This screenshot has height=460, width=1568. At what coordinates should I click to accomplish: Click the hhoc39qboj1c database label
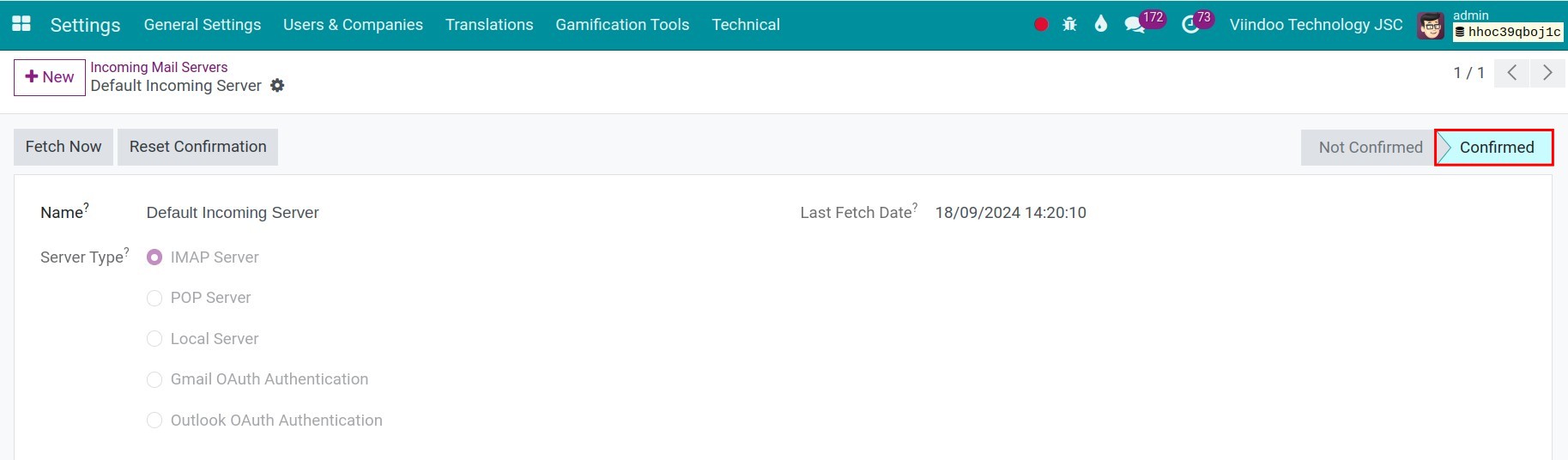pos(1508,33)
